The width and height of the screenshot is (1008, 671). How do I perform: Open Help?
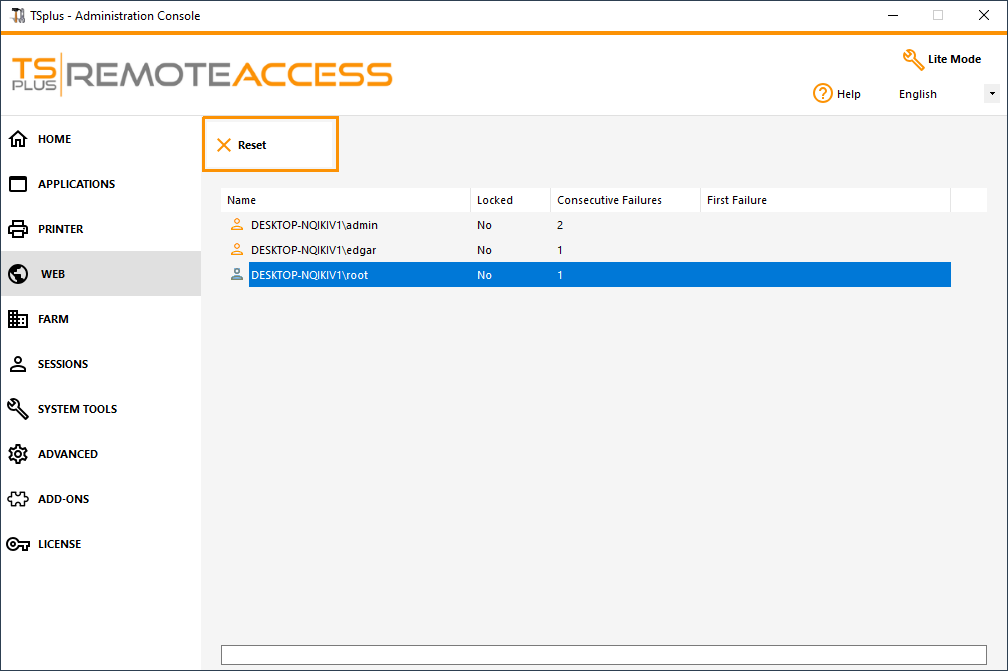pyautogui.click(x=837, y=93)
